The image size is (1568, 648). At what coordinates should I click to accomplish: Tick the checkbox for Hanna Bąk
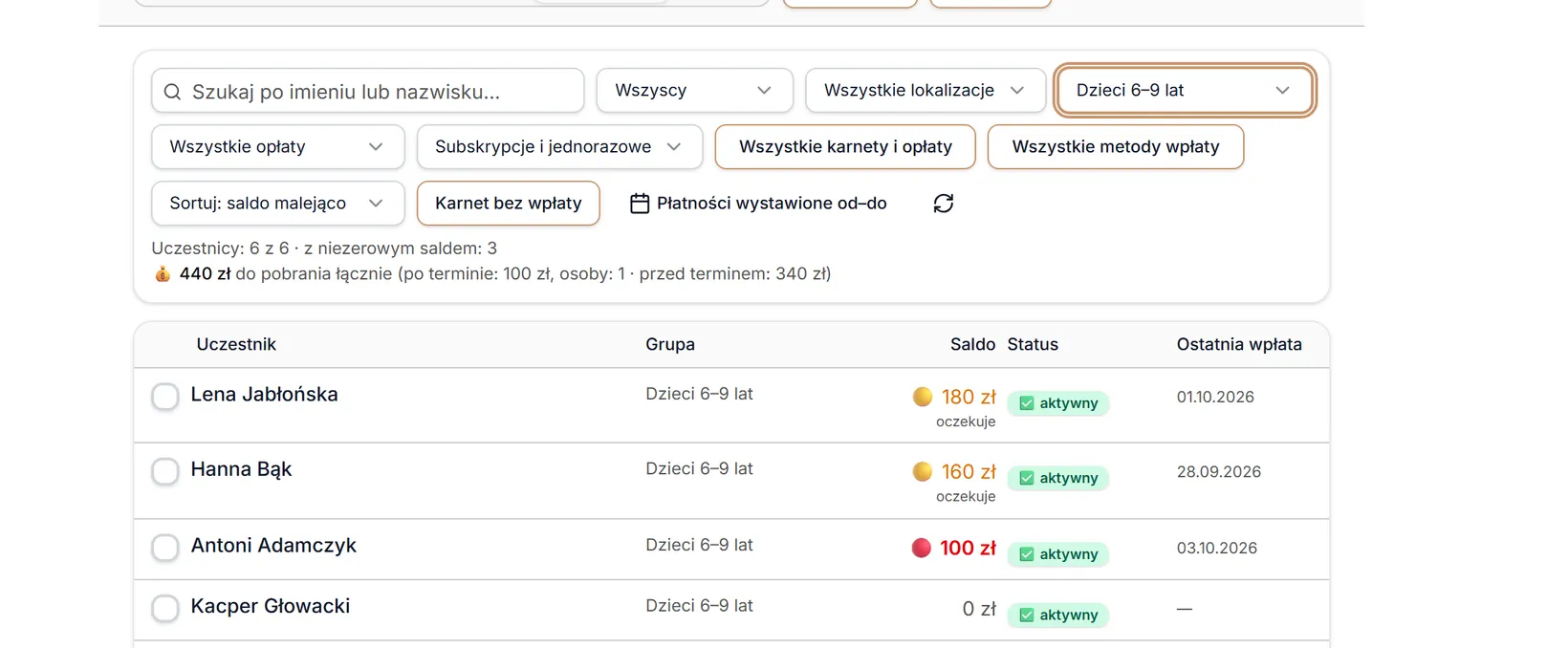165,471
